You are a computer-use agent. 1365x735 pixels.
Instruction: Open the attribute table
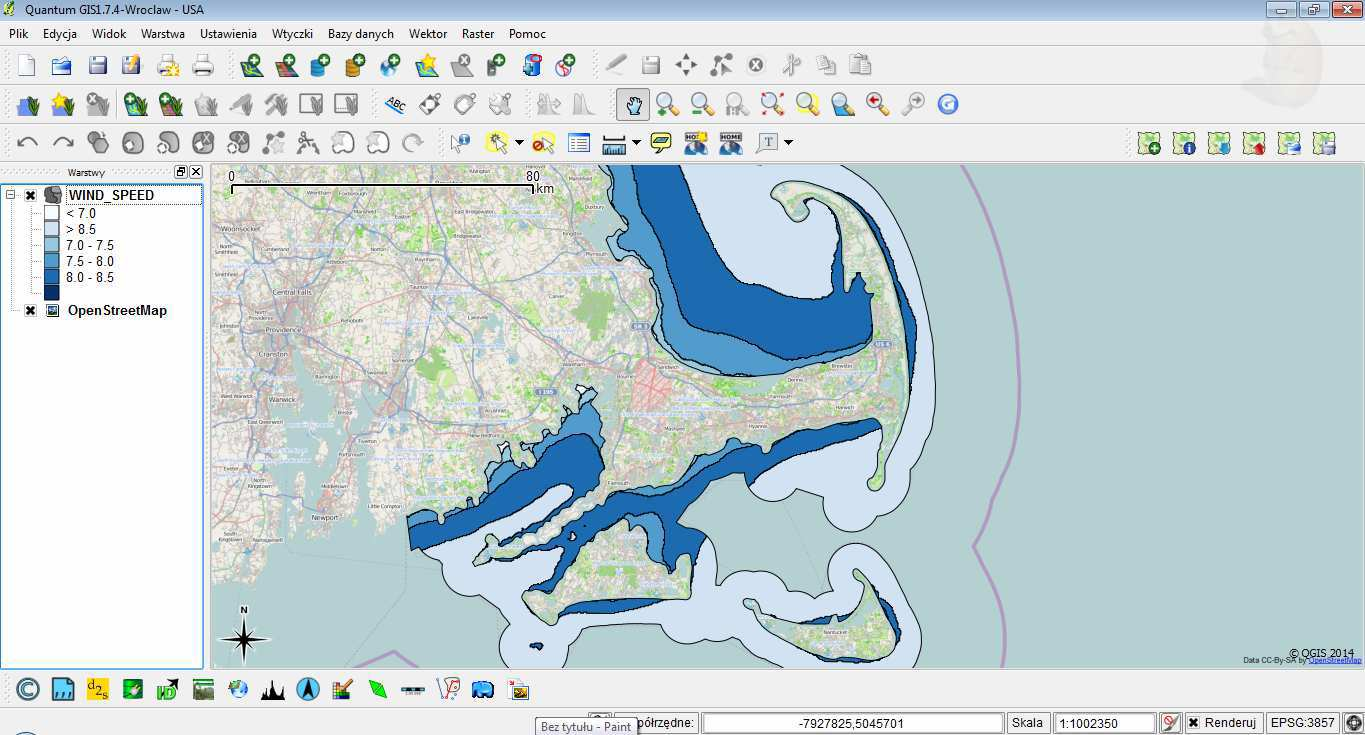click(578, 143)
